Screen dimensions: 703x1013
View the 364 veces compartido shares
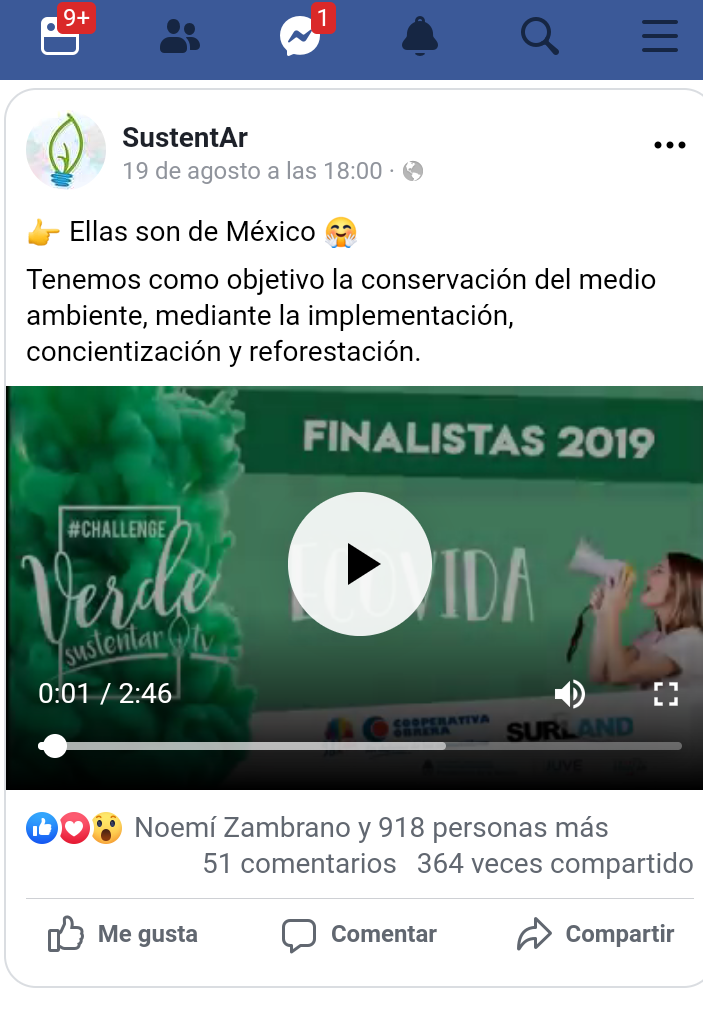[555, 864]
